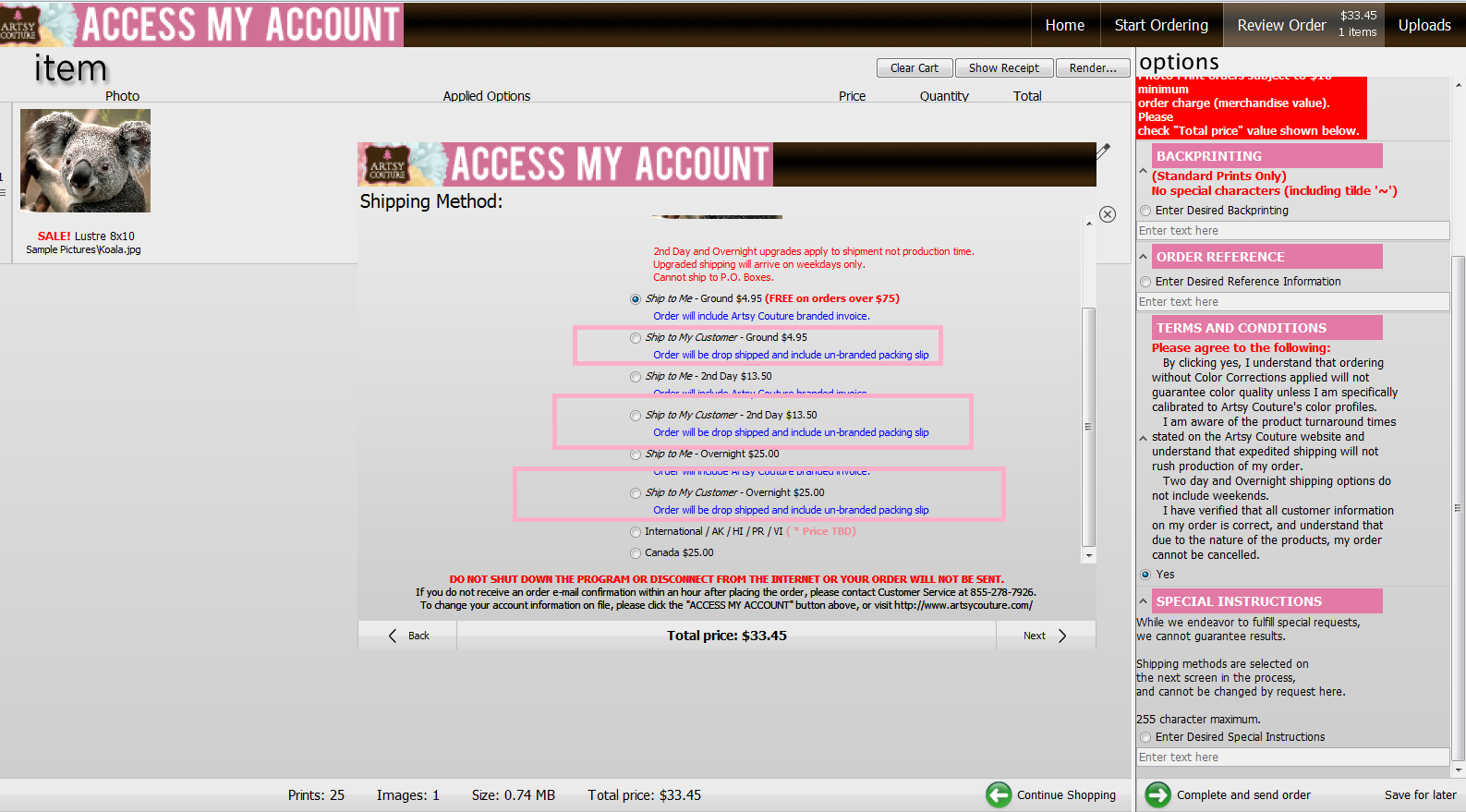The image size is (1466, 812).
Task: Open the Start Ordering tab
Action: coord(1161,25)
